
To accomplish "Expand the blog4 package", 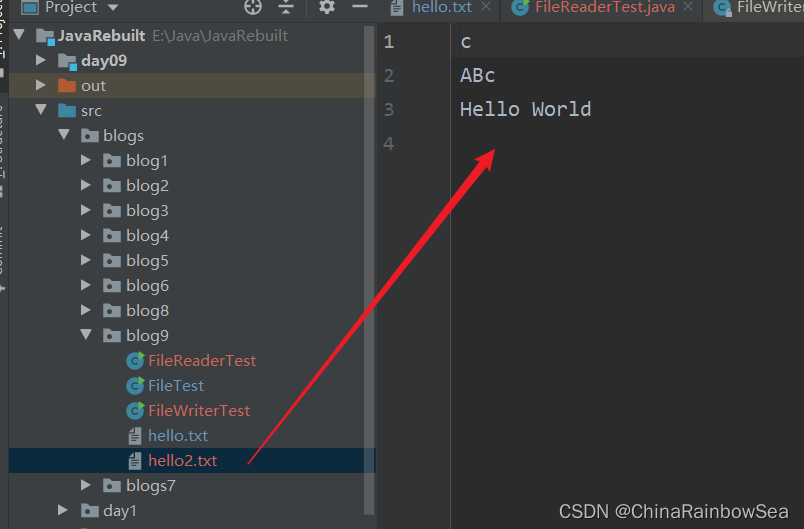I will point(86,235).
